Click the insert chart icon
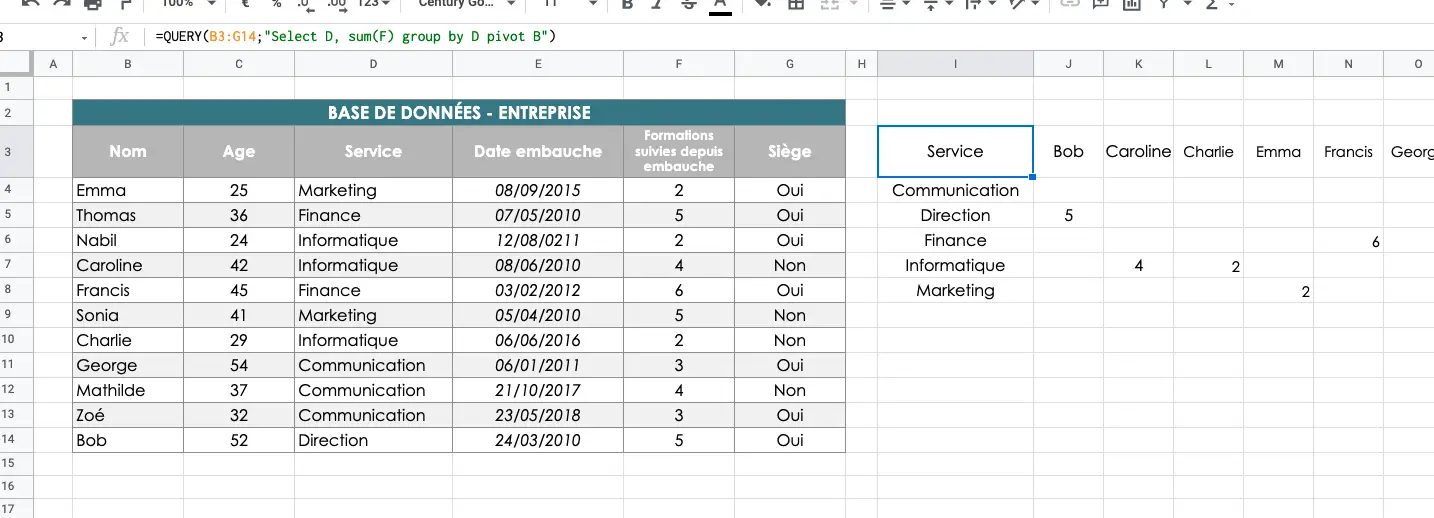This screenshot has width=1434, height=518. pyautogui.click(x=1131, y=4)
